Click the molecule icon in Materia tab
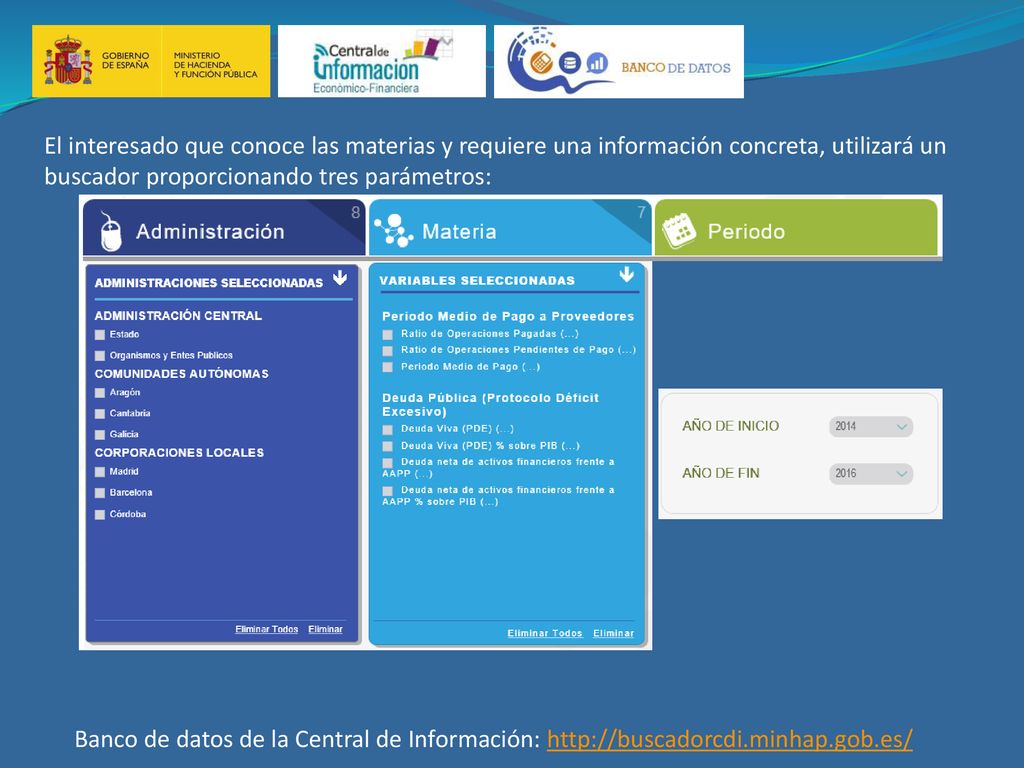1024x768 pixels. (393, 231)
